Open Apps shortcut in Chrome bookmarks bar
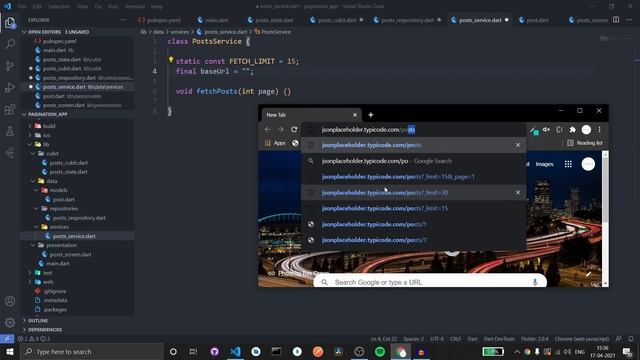 pyautogui.click(x=275, y=143)
